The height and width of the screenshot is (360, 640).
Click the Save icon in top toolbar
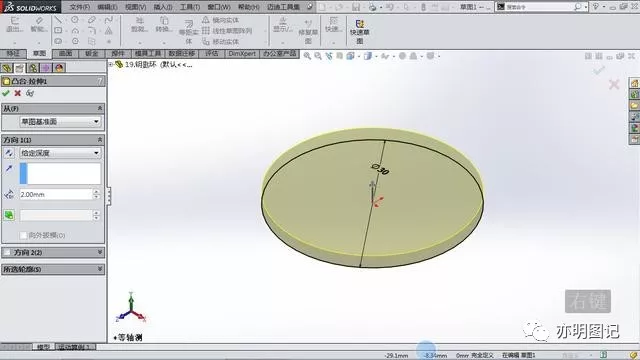[356, 7]
